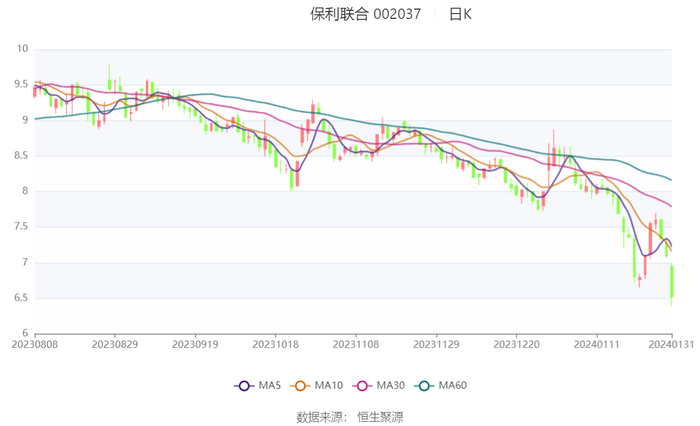Viewport: 700px width, 426px height.
Task: Click the 20231018 x-axis date label
Action: [x=276, y=343]
